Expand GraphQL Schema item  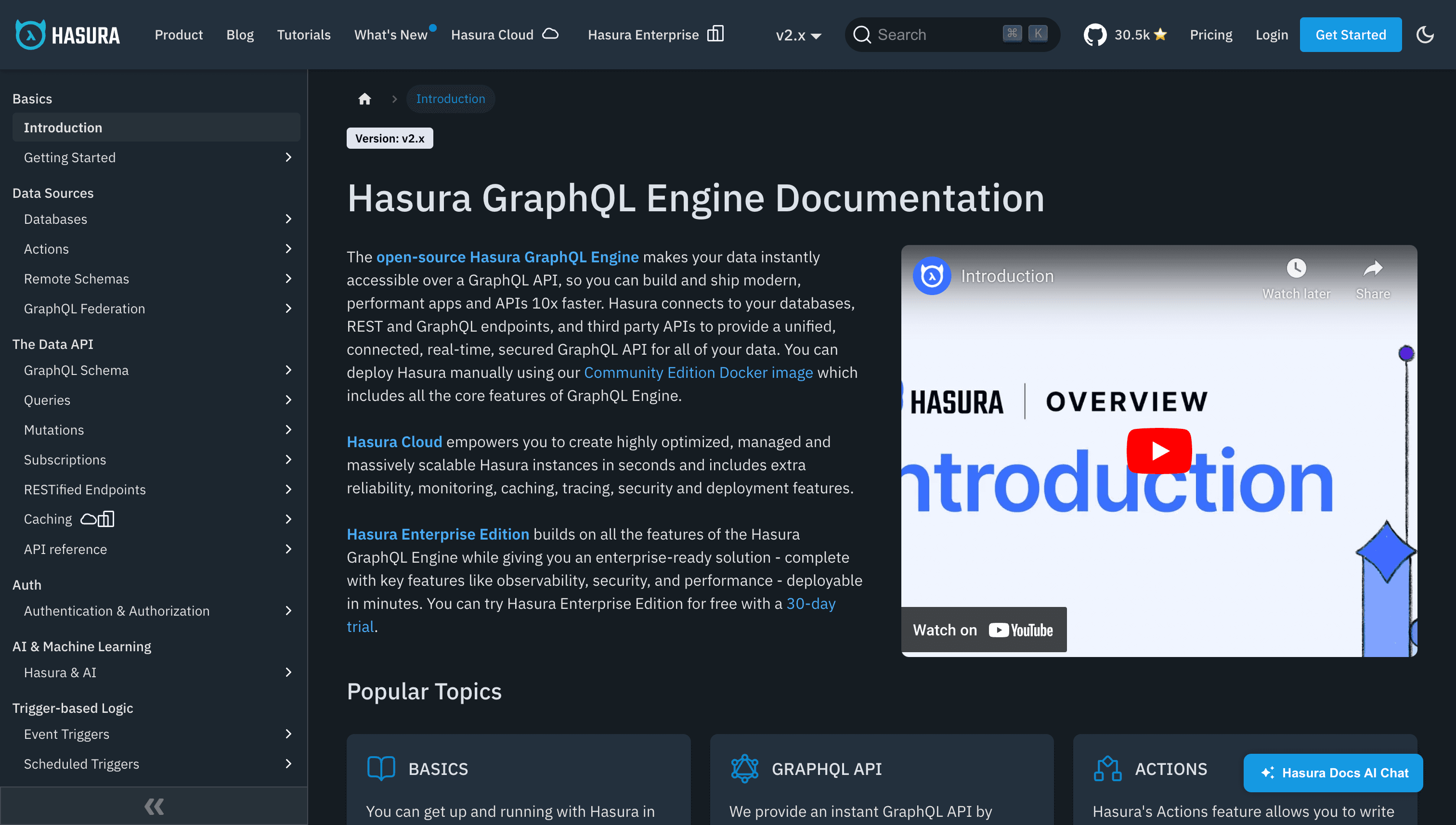point(288,370)
